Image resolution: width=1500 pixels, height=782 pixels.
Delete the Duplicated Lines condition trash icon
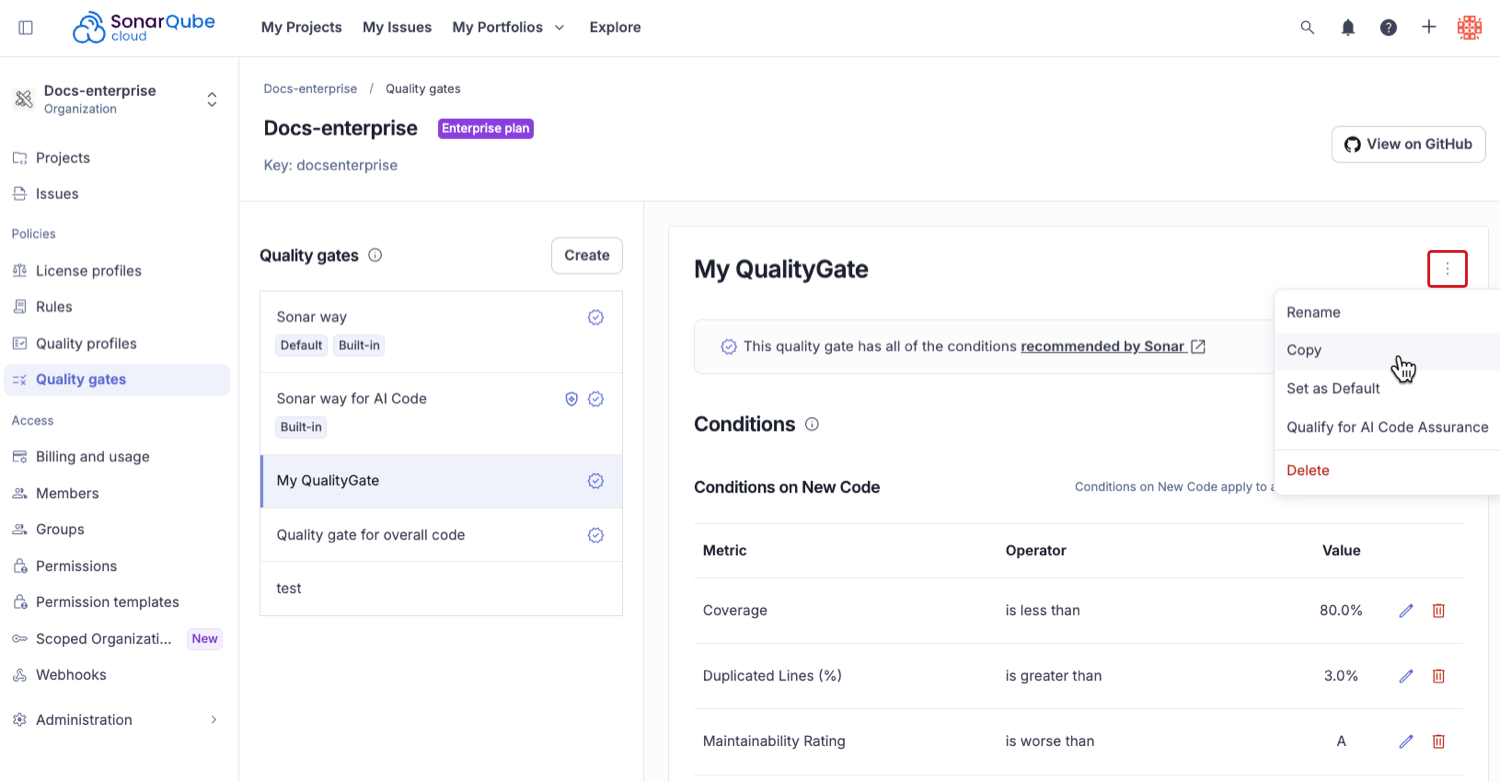point(1439,676)
